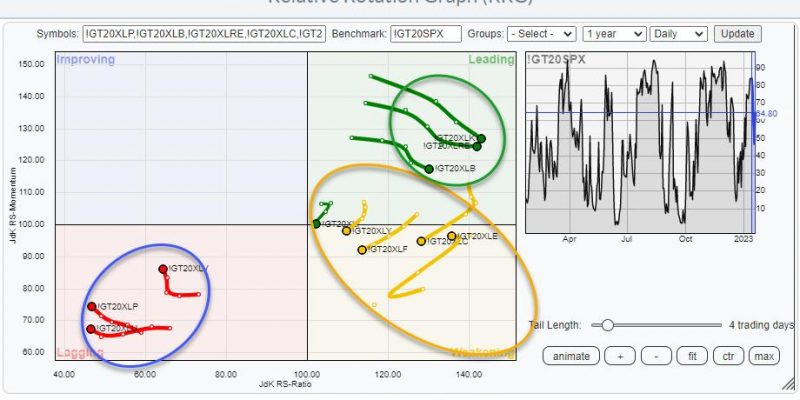800x400 pixels.
Task: Click the max button
Action: [764, 356]
